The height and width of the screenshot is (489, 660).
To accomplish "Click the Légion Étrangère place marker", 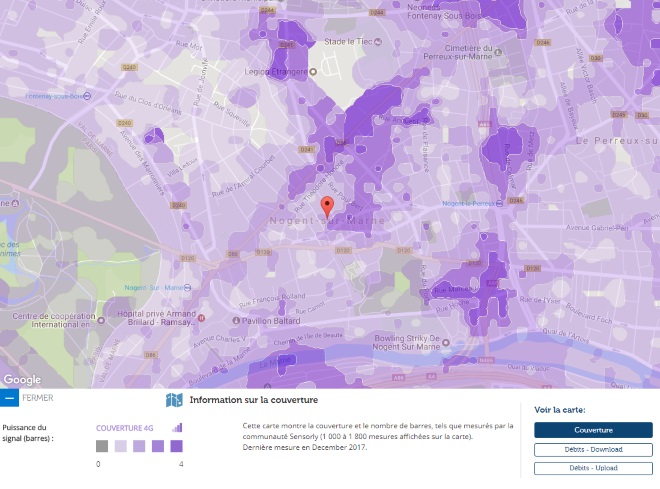I will 313,73.
